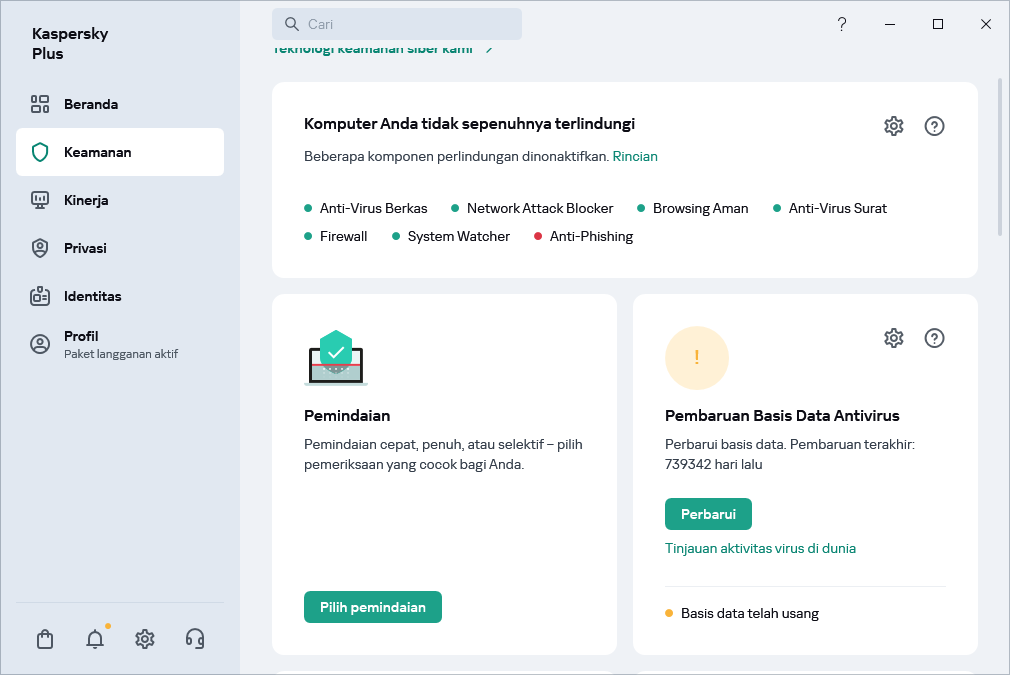
Task: Open settings gear on protection status card
Action: pos(893,125)
